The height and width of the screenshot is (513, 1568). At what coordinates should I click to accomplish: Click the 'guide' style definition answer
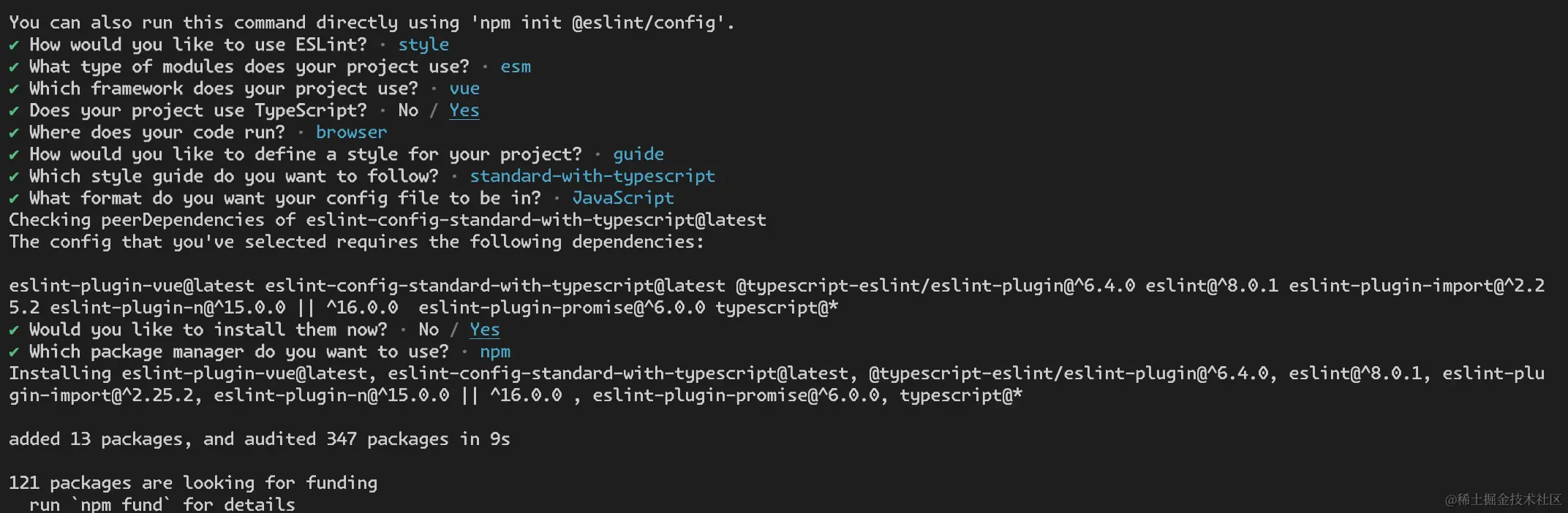pyautogui.click(x=638, y=154)
